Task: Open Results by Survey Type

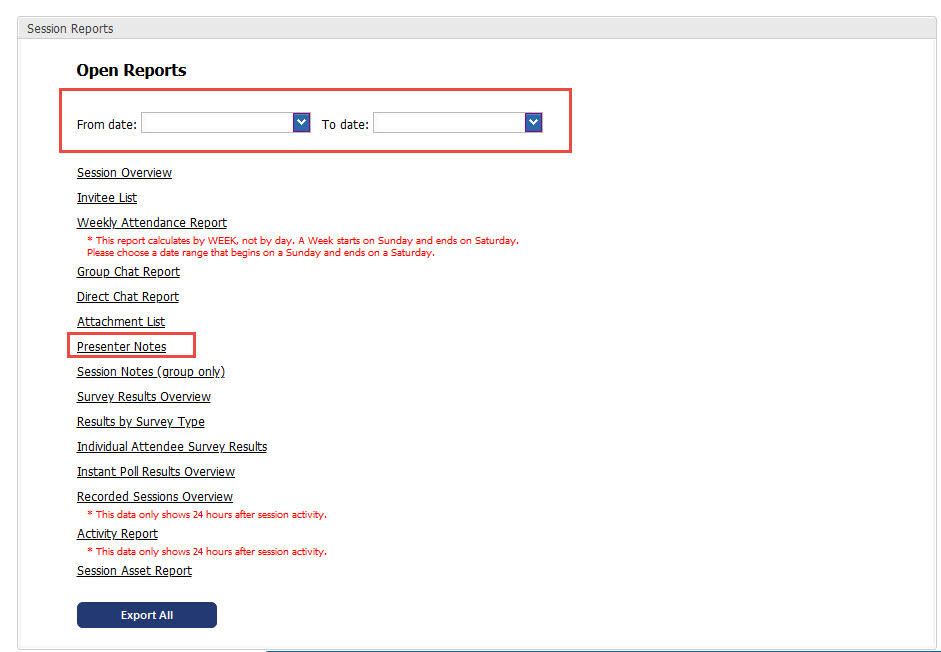Action: (141, 422)
